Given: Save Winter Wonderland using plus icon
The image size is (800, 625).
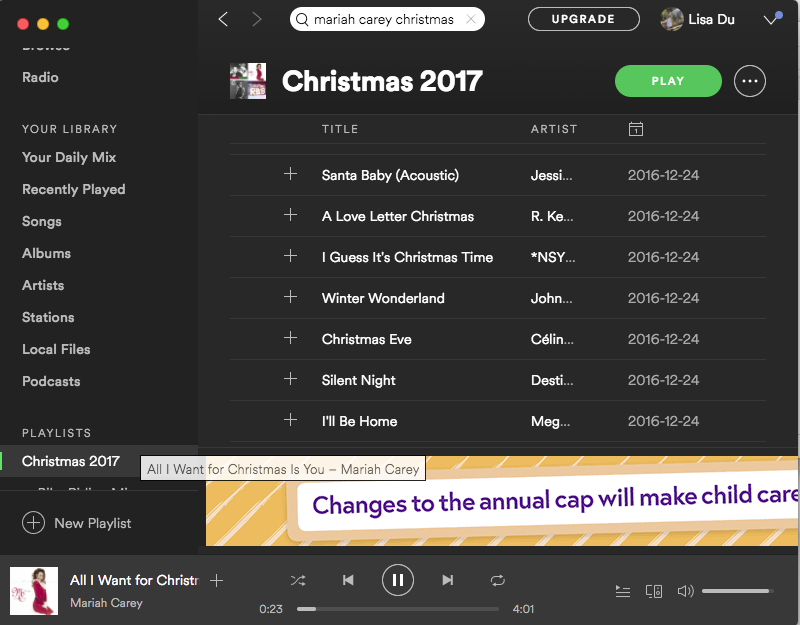Looking at the screenshot, I should tap(290, 296).
